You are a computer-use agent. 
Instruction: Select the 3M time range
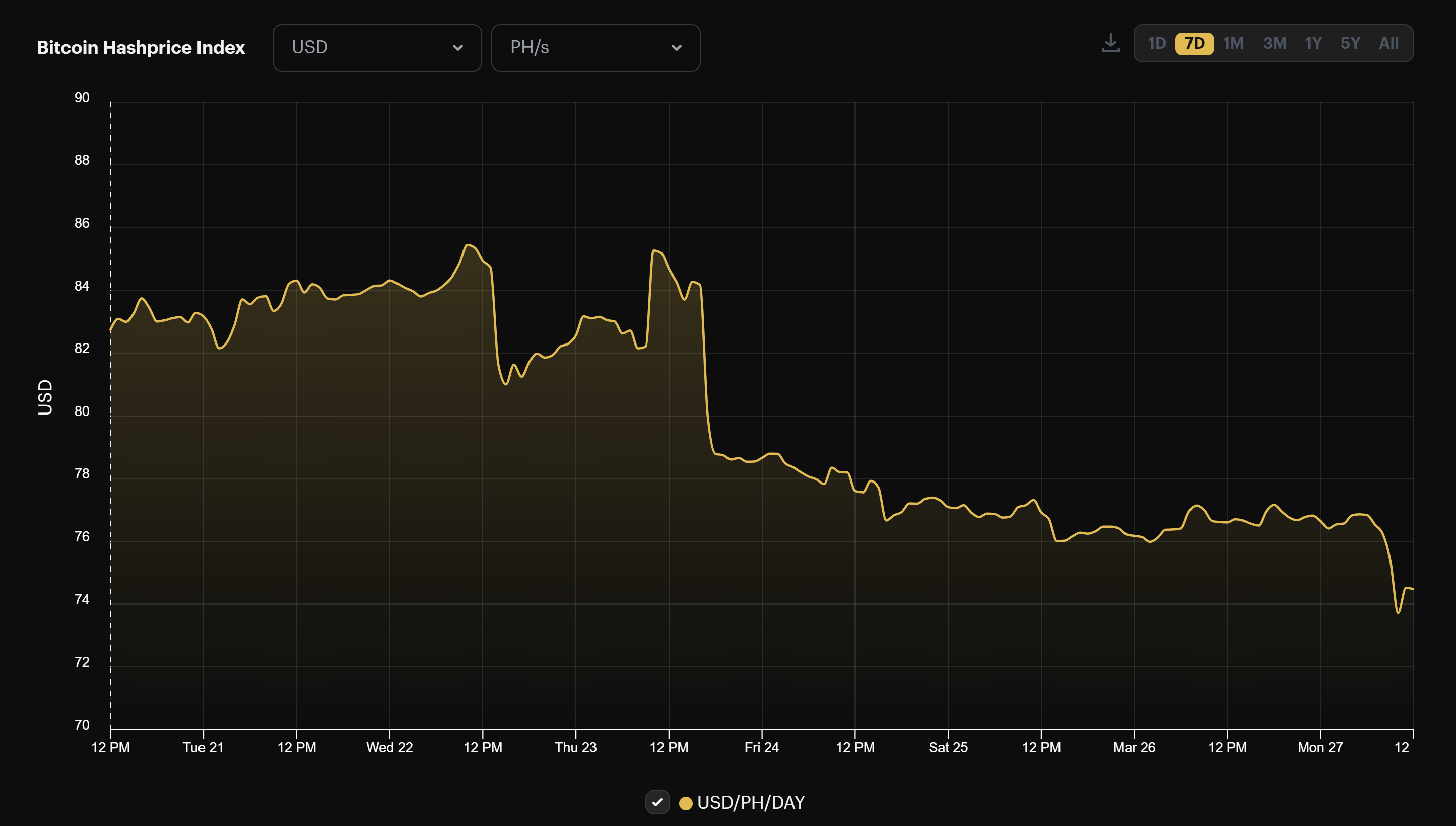click(1274, 44)
